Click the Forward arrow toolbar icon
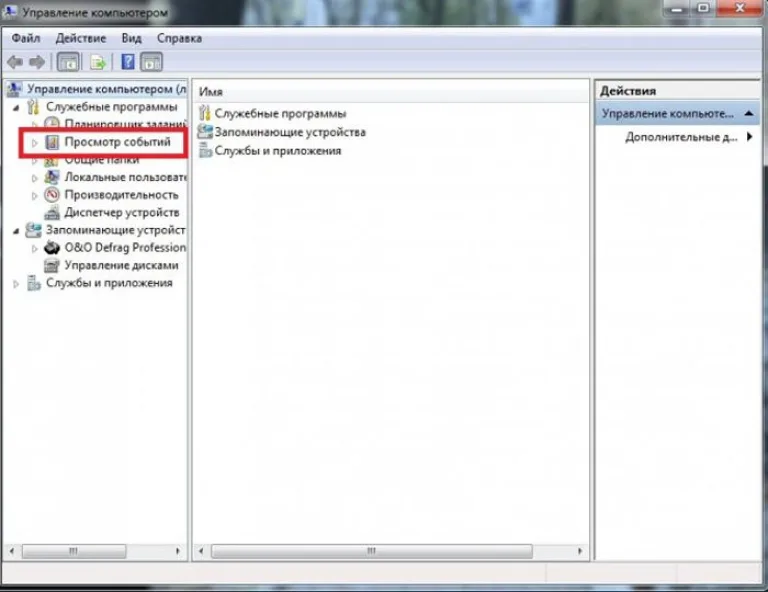 click(37, 62)
